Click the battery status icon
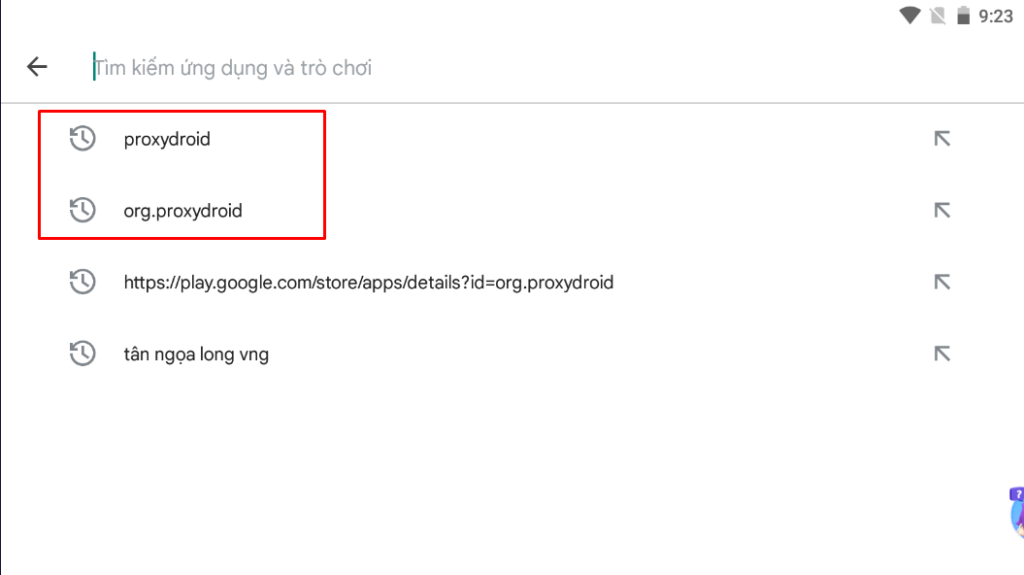Image resolution: width=1024 pixels, height=575 pixels. click(x=963, y=16)
